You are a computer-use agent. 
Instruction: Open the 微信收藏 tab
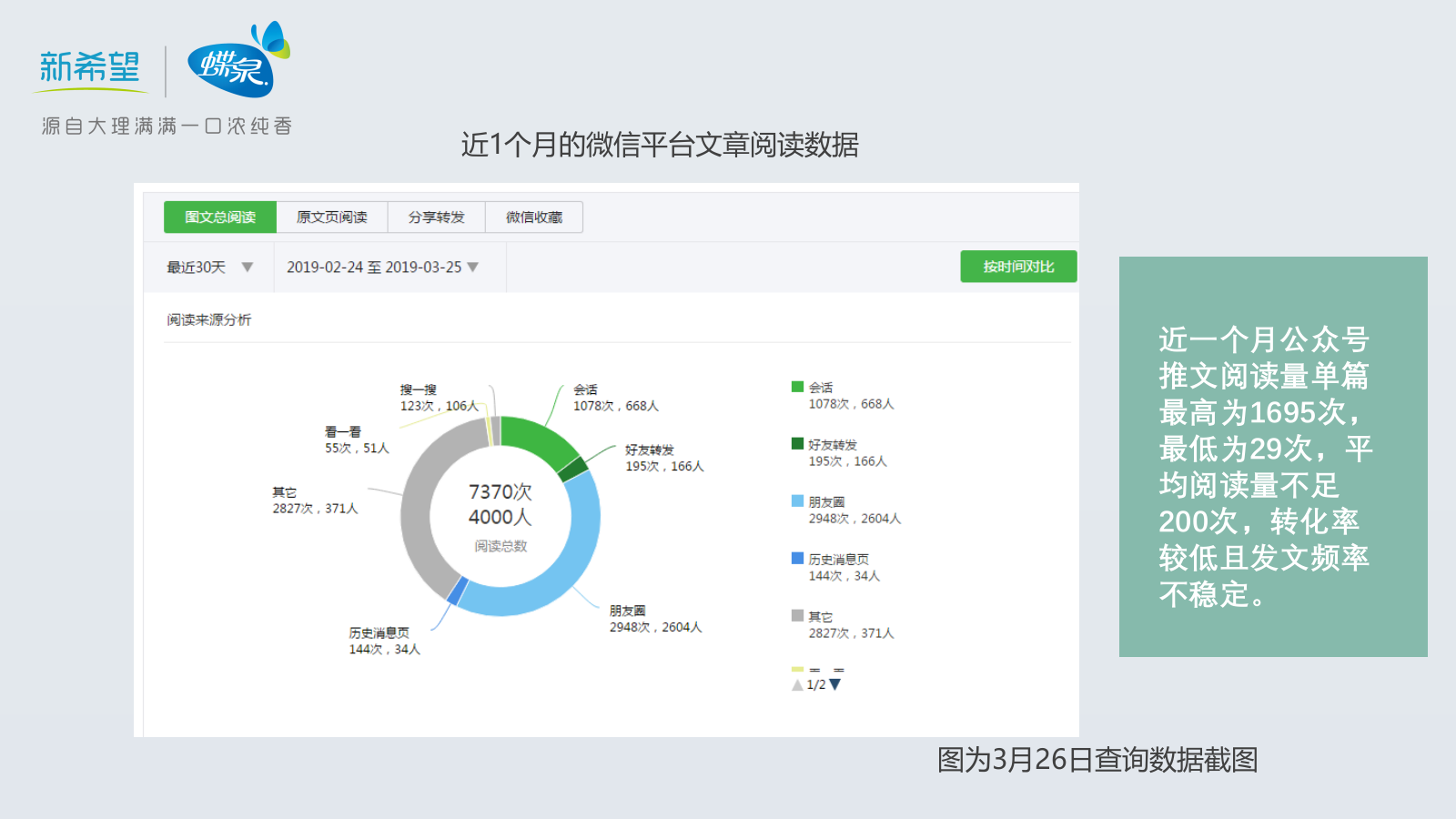(x=534, y=217)
